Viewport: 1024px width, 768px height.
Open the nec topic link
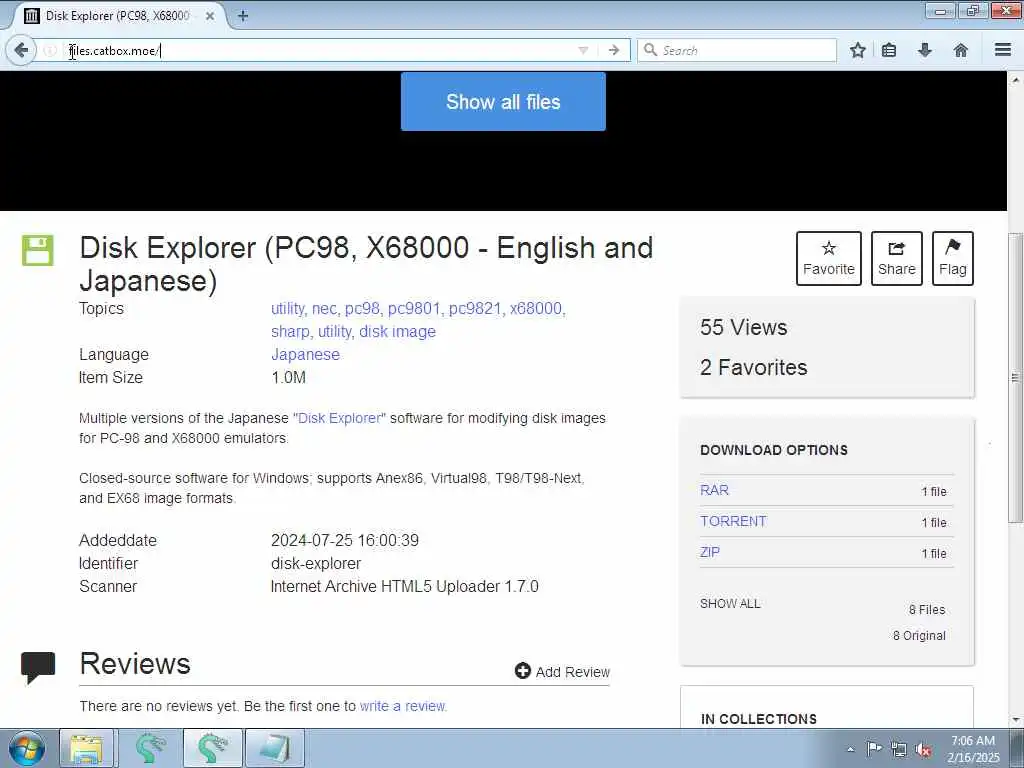coord(324,308)
